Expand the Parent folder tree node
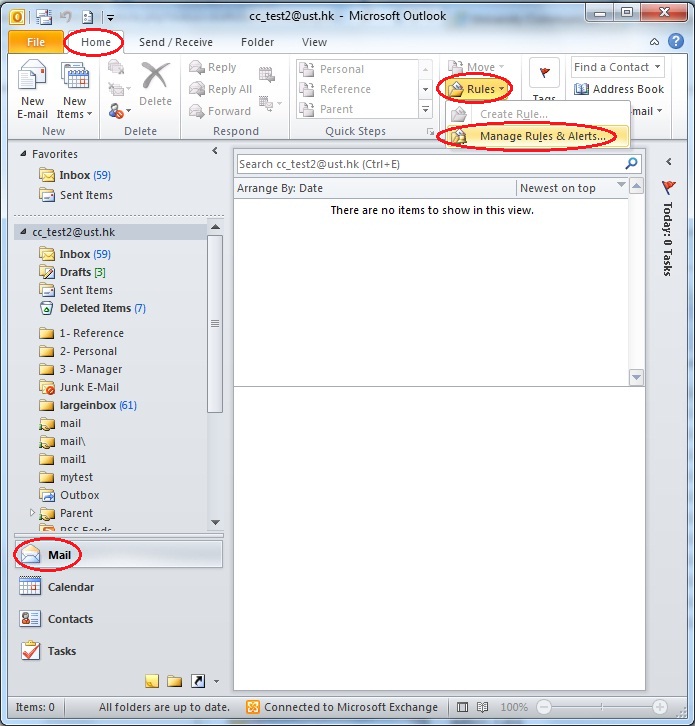The width and height of the screenshot is (695, 726). (32, 513)
